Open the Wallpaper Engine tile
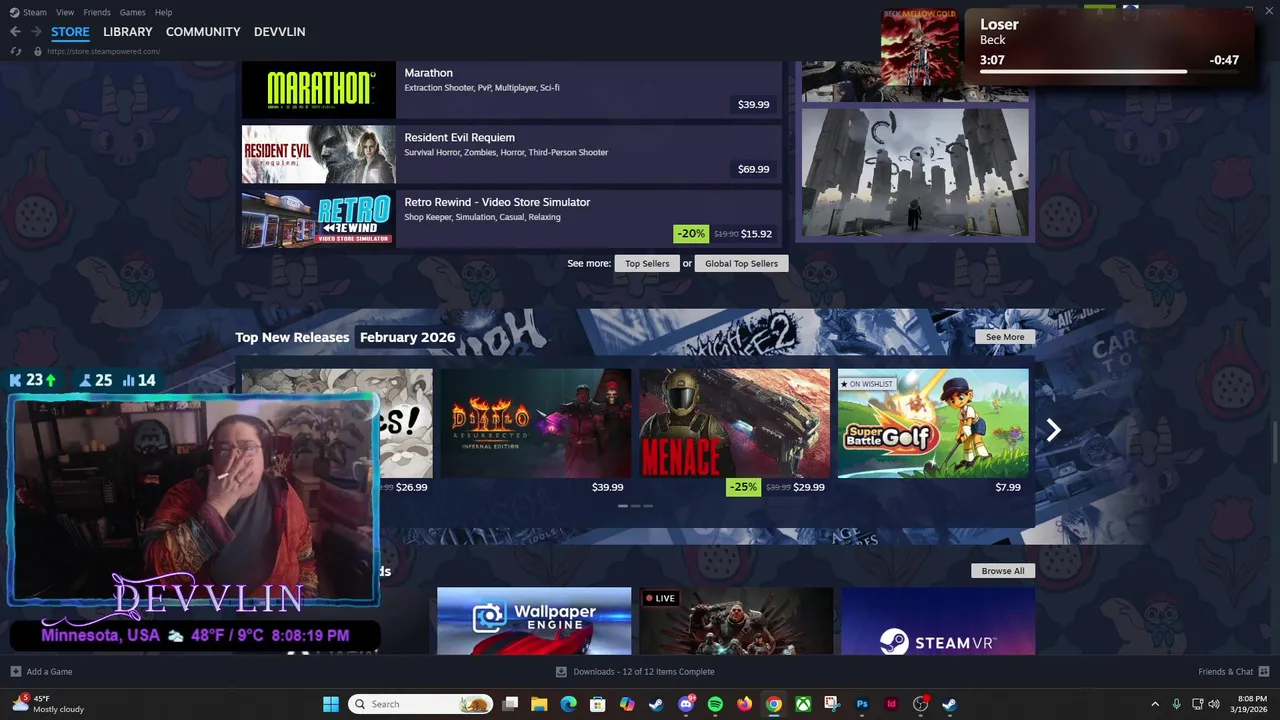The width and height of the screenshot is (1280, 720). (x=534, y=621)
